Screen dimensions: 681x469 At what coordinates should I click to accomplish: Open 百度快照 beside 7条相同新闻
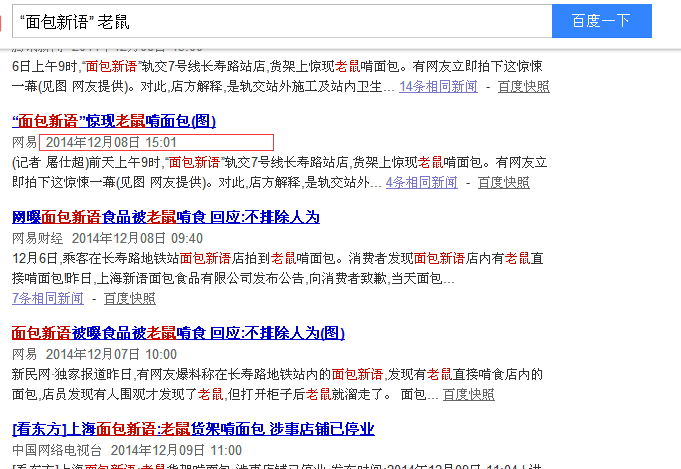click(129, 298)
